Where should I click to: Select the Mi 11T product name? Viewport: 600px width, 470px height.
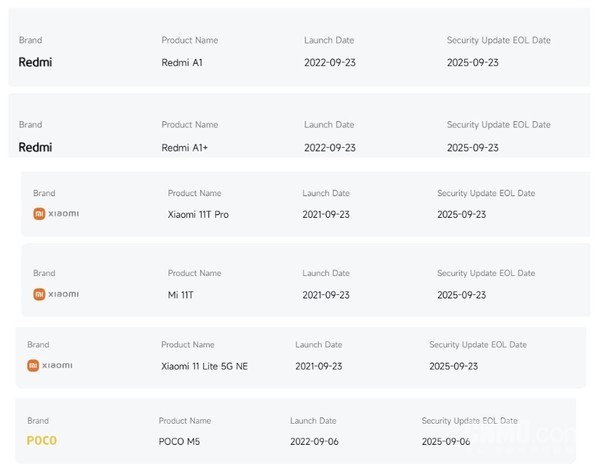tap(185, 295)
